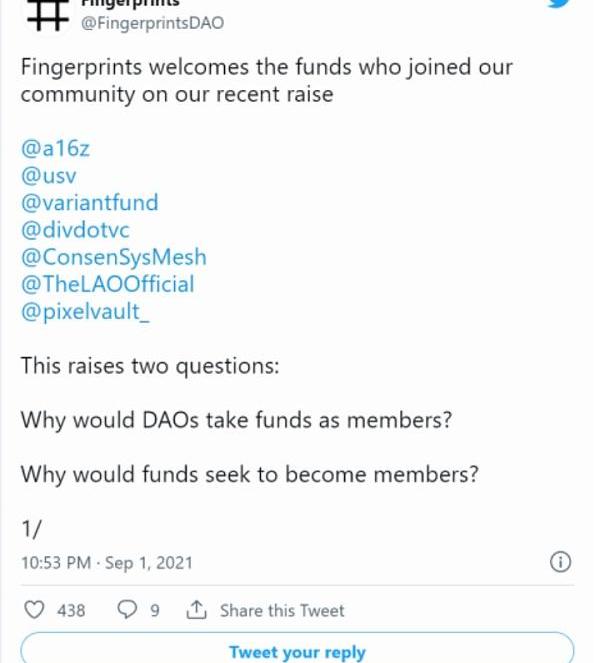
Task: Click the Tweet your reply button
Action: tap(297, 651)
